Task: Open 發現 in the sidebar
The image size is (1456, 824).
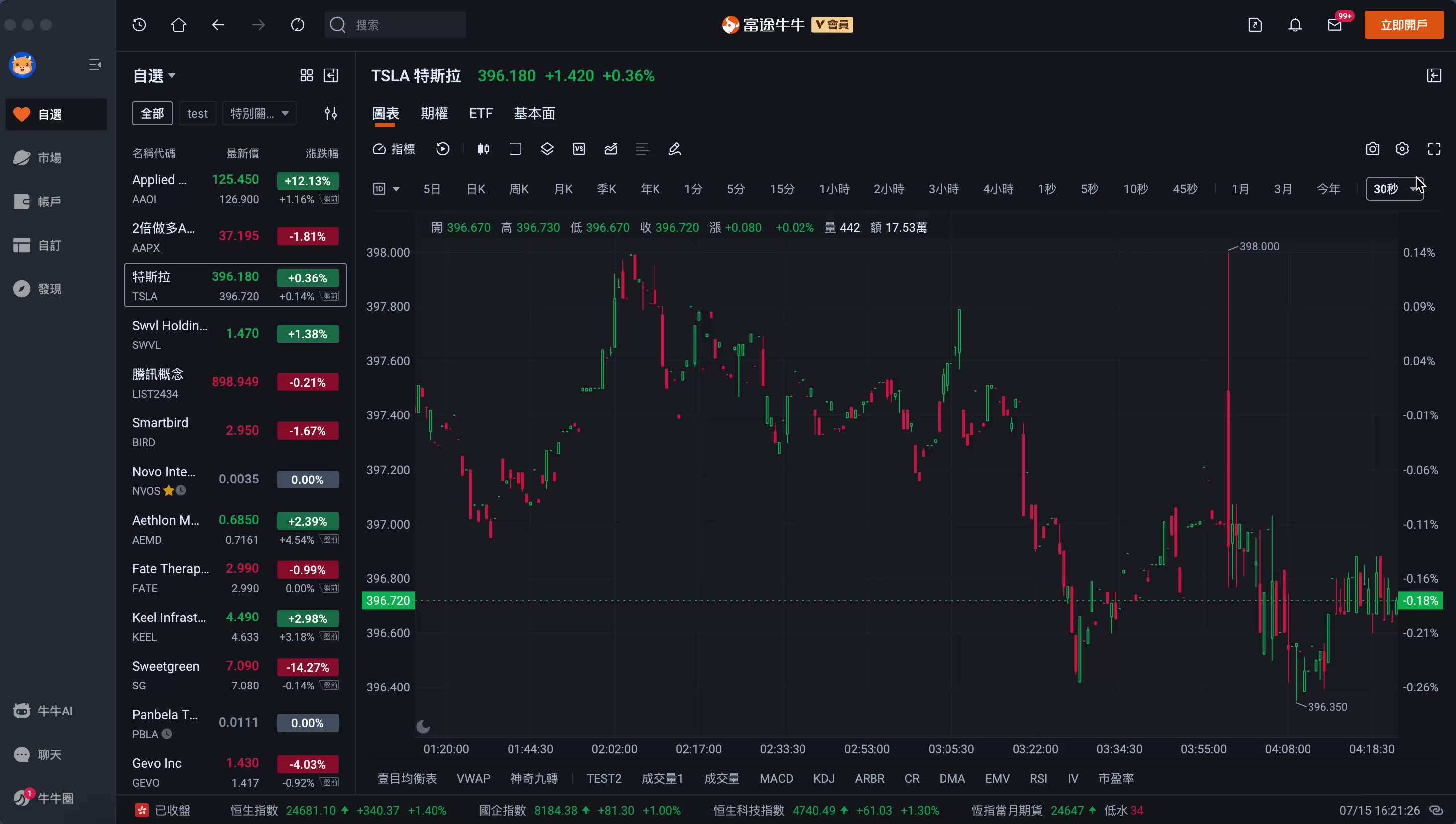Action: click(x=57, y=289)
